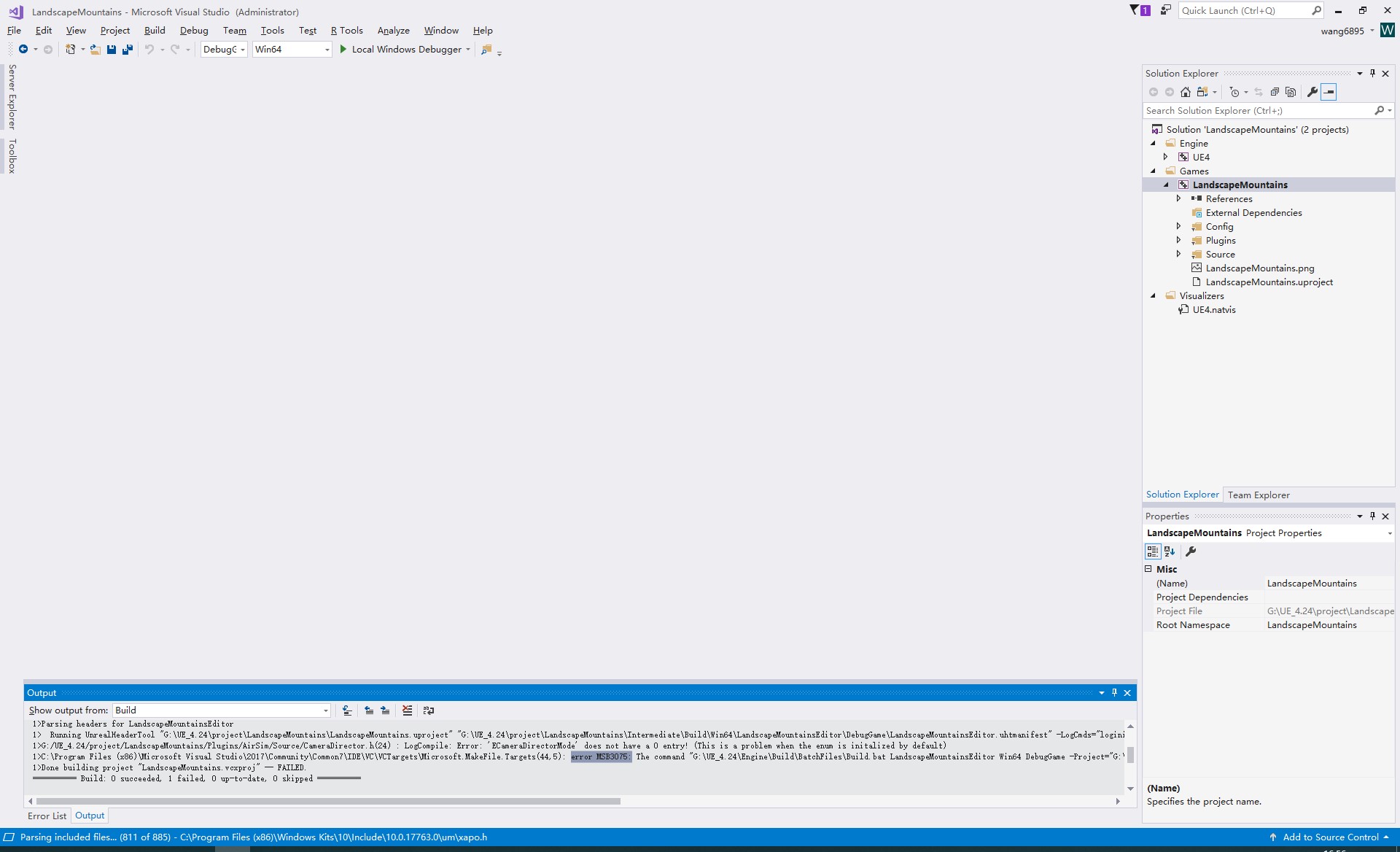Click the Search Solution Explorer field
The width and height of the screenshot is (1400, 852).
coord(1254,110)
